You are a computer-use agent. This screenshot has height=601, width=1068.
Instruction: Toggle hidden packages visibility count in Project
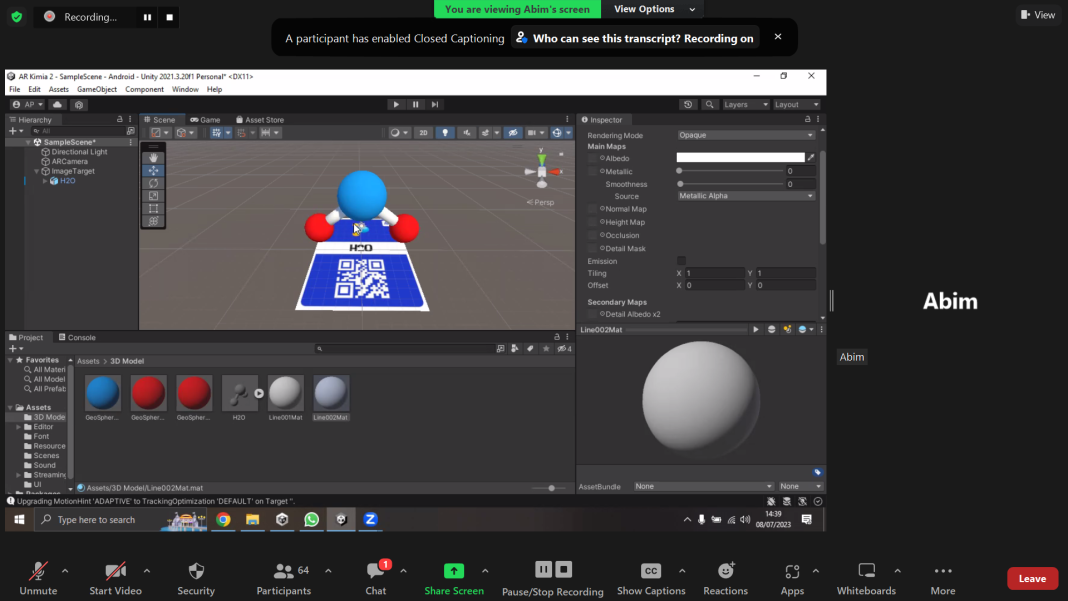(x=565, y=348)
